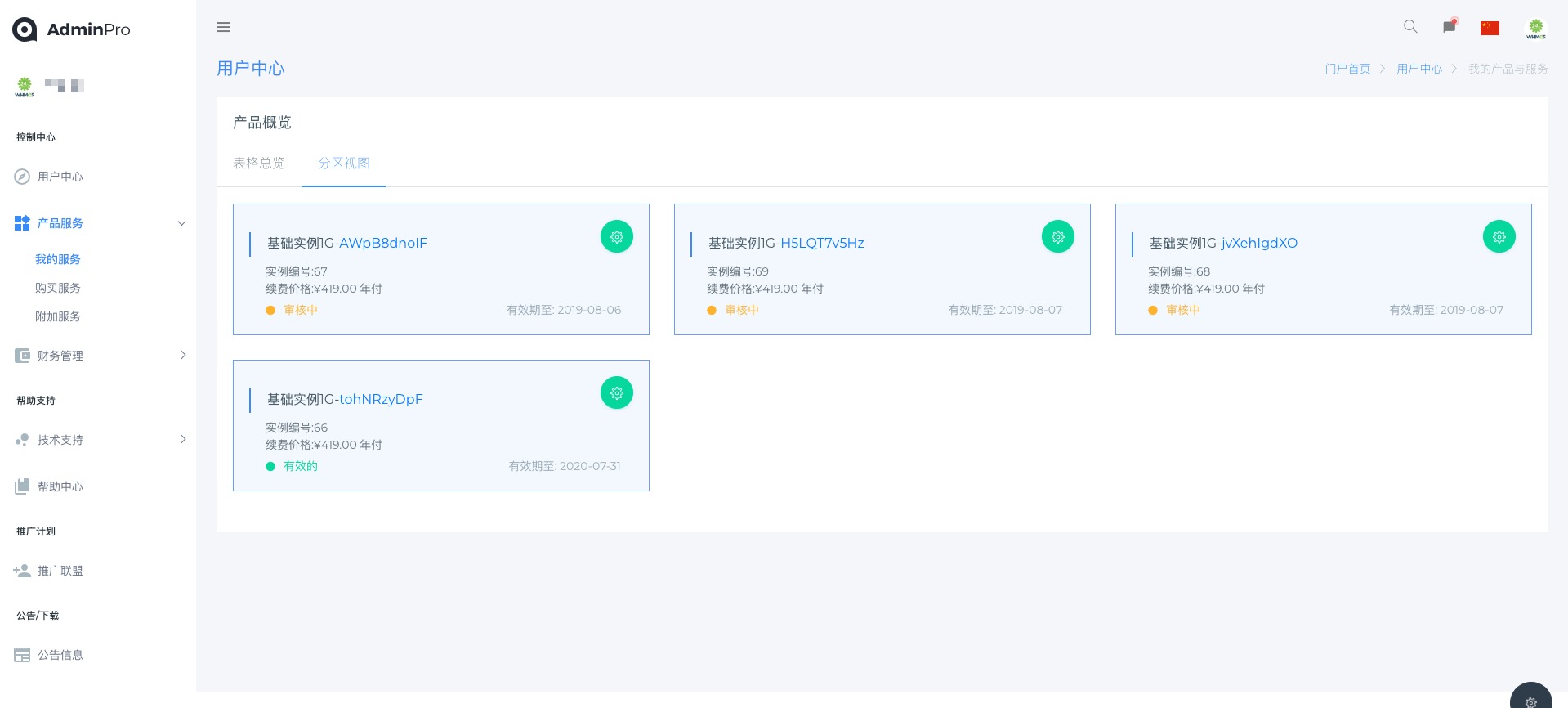Expand the 财务管理 sidebar menu
The height and width of the screenshot is (708, 1568).
pos(183,355)
